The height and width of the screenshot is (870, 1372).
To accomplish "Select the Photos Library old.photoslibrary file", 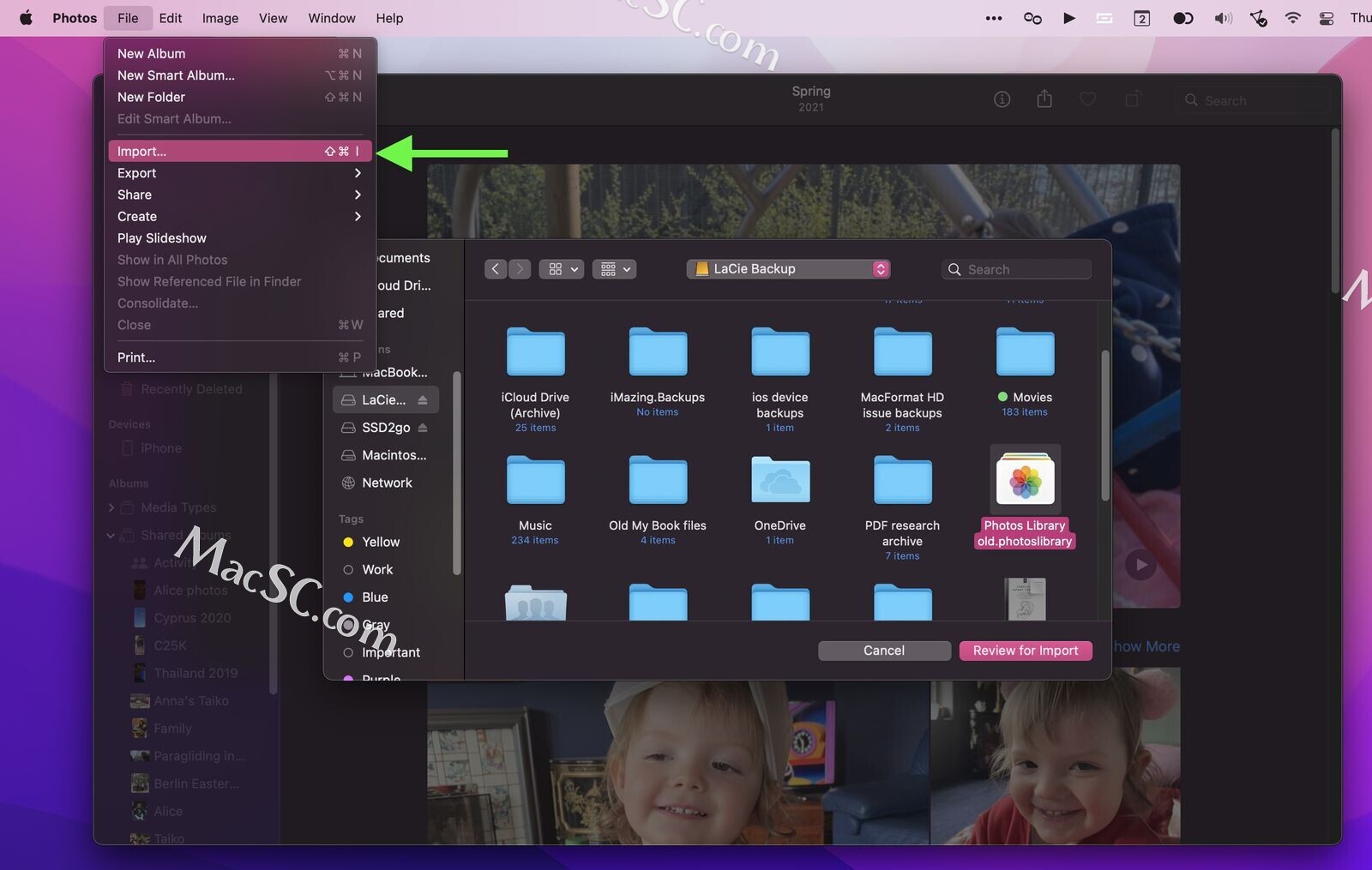I will point(1025,497).
